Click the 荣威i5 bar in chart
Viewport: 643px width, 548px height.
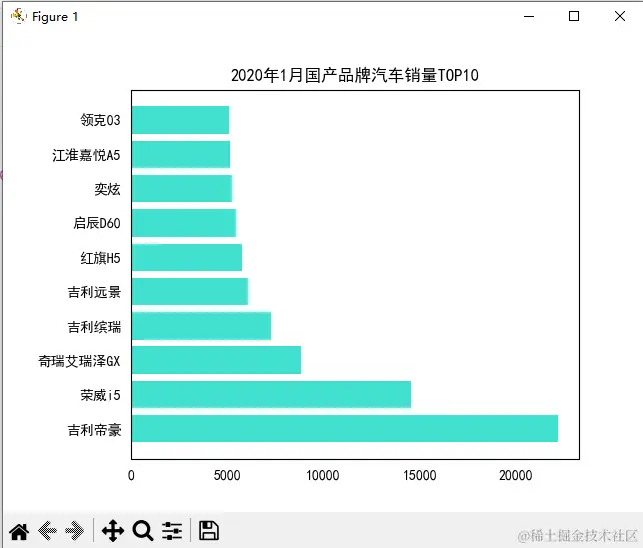(x=271, y=395)
